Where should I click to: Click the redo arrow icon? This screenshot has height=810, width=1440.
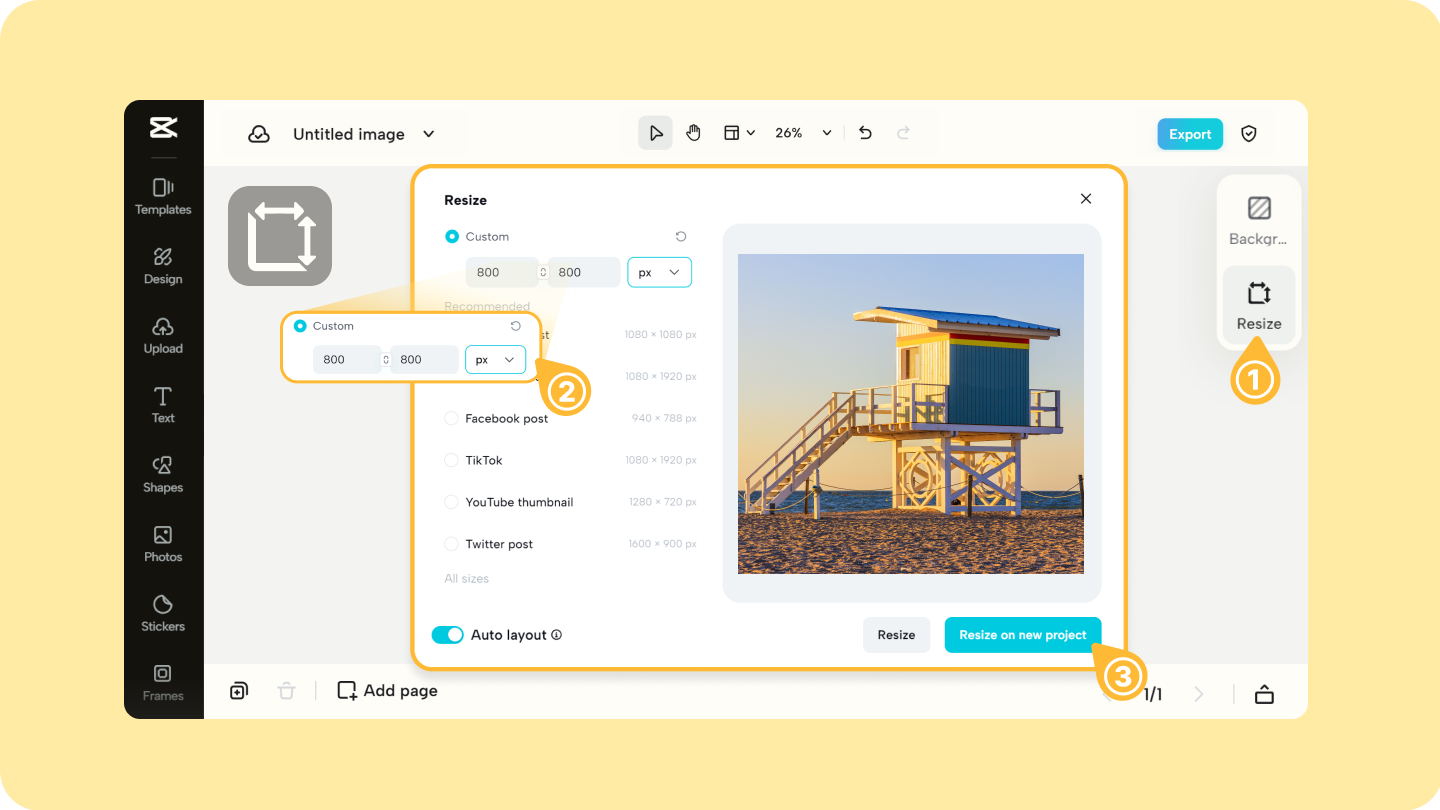click(x=903, y=133)
